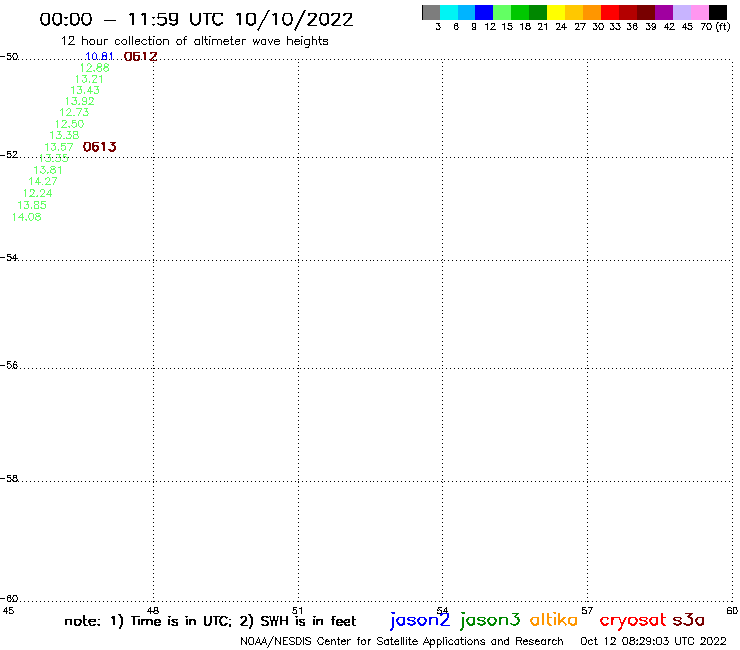Click the 14.08 wave height value
The height and width of the screenshot is (650, 740).
(x=27, y=217)
